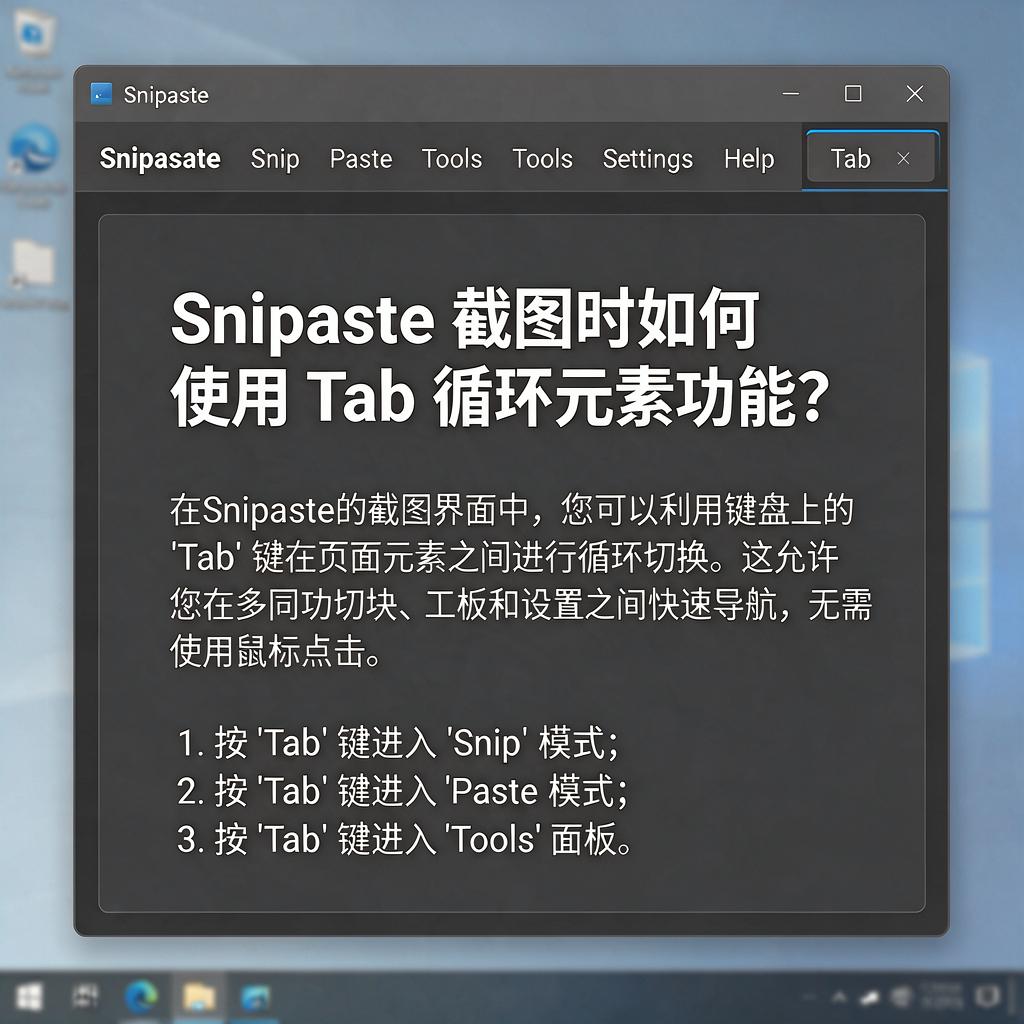Screen dimensions: 1024x1024
Task: Click step 3 mentioning 'Tools' 面板
Action: click(x=404, y=839)
